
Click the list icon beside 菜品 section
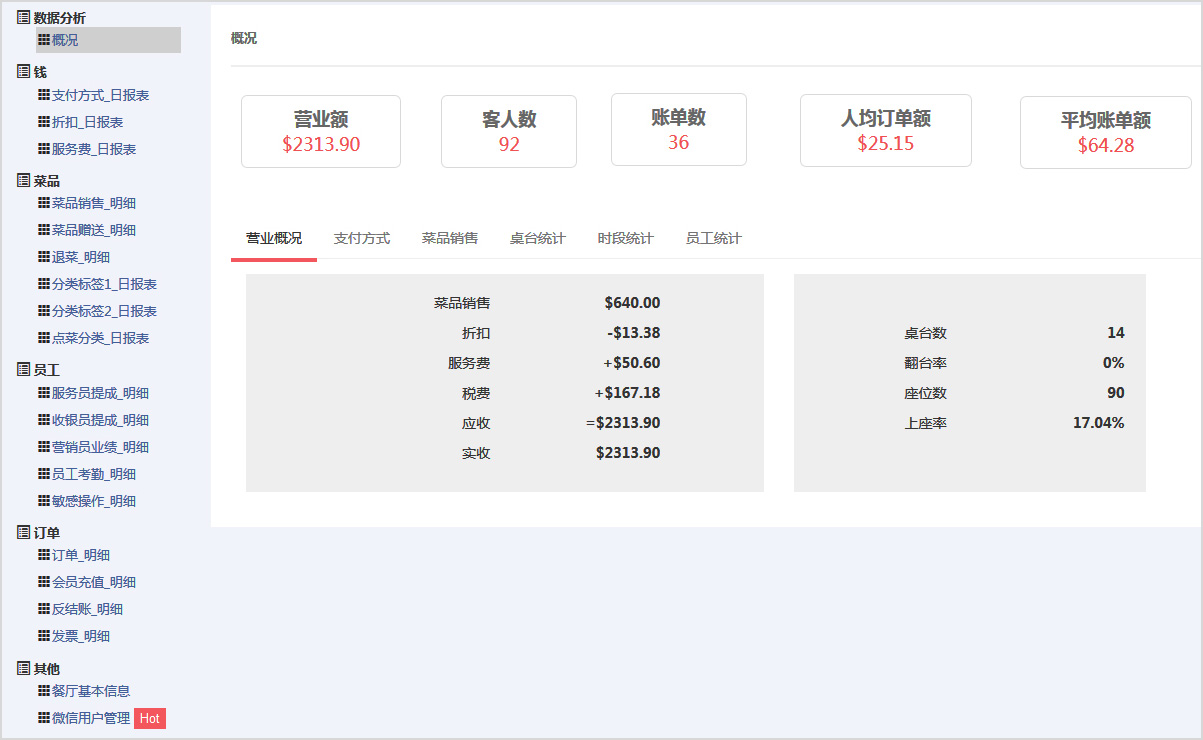coord(24,181)
